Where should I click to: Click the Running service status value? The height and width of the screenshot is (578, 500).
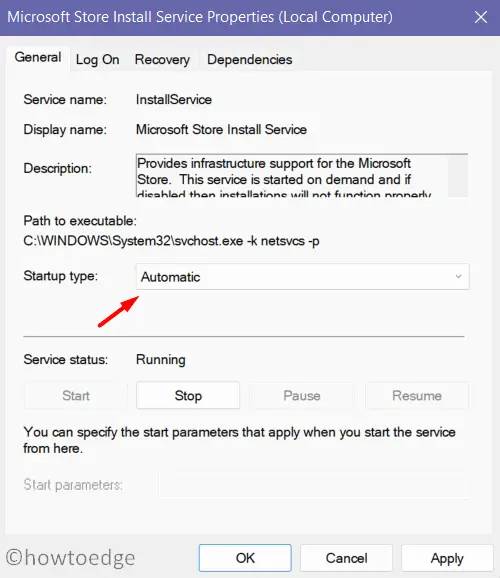[x=161, y=359]
